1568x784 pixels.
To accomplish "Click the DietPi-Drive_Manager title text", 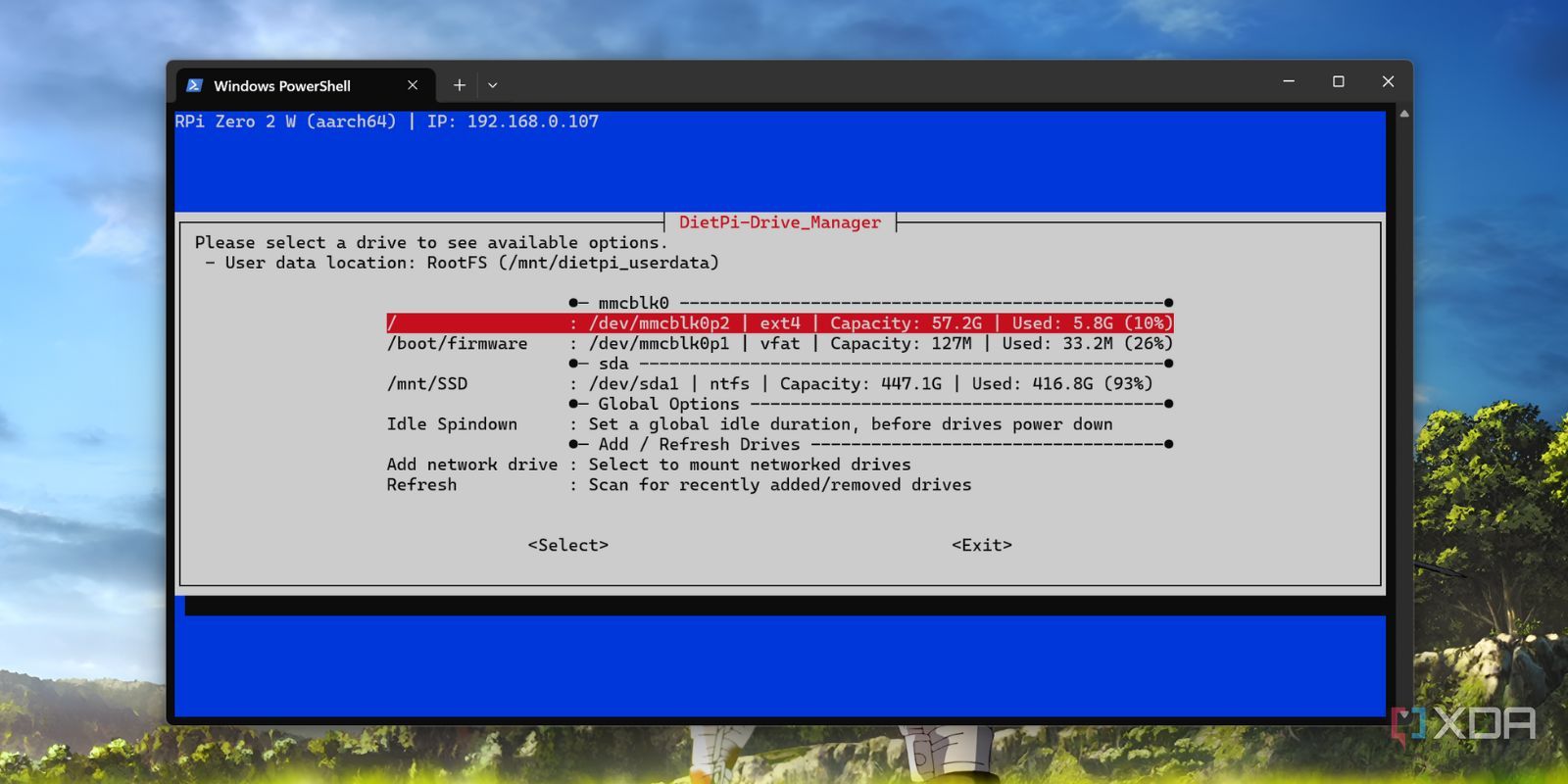I will (780, 222).
